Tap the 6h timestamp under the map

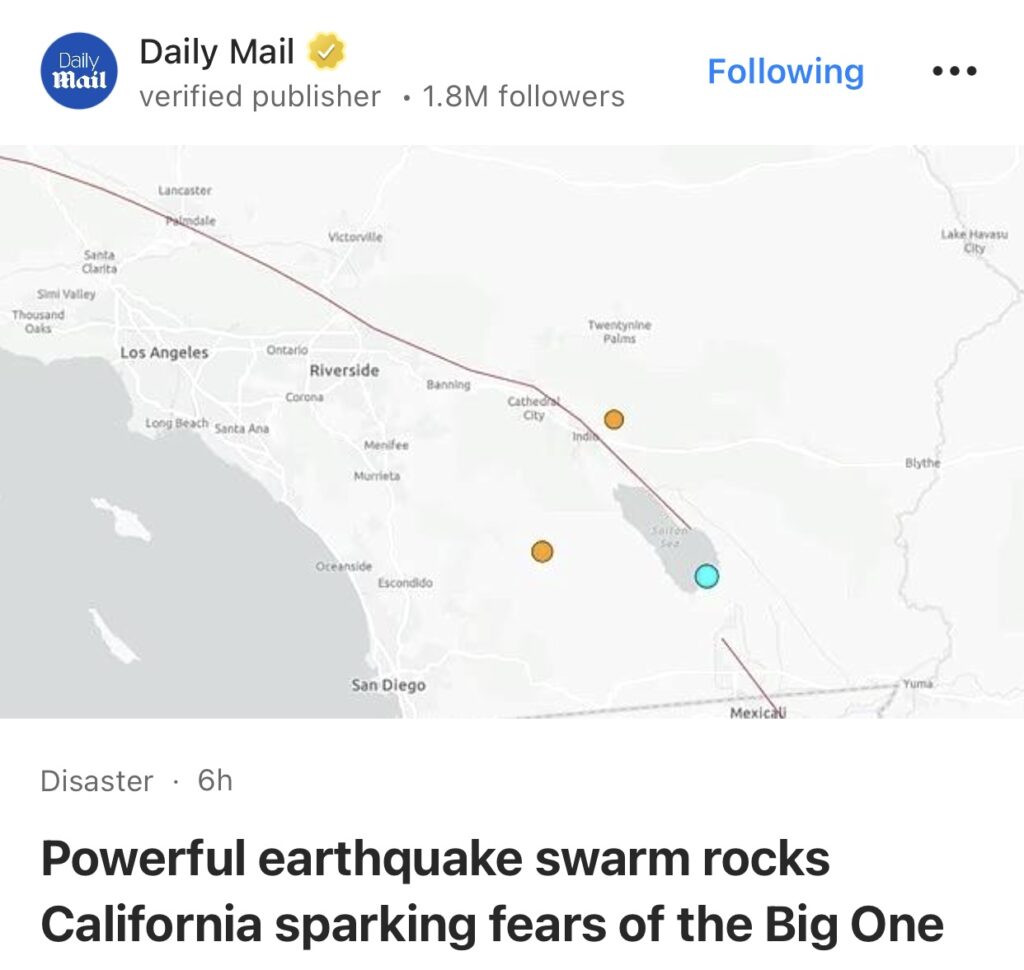pyautogui.click(x=215, y=781)
